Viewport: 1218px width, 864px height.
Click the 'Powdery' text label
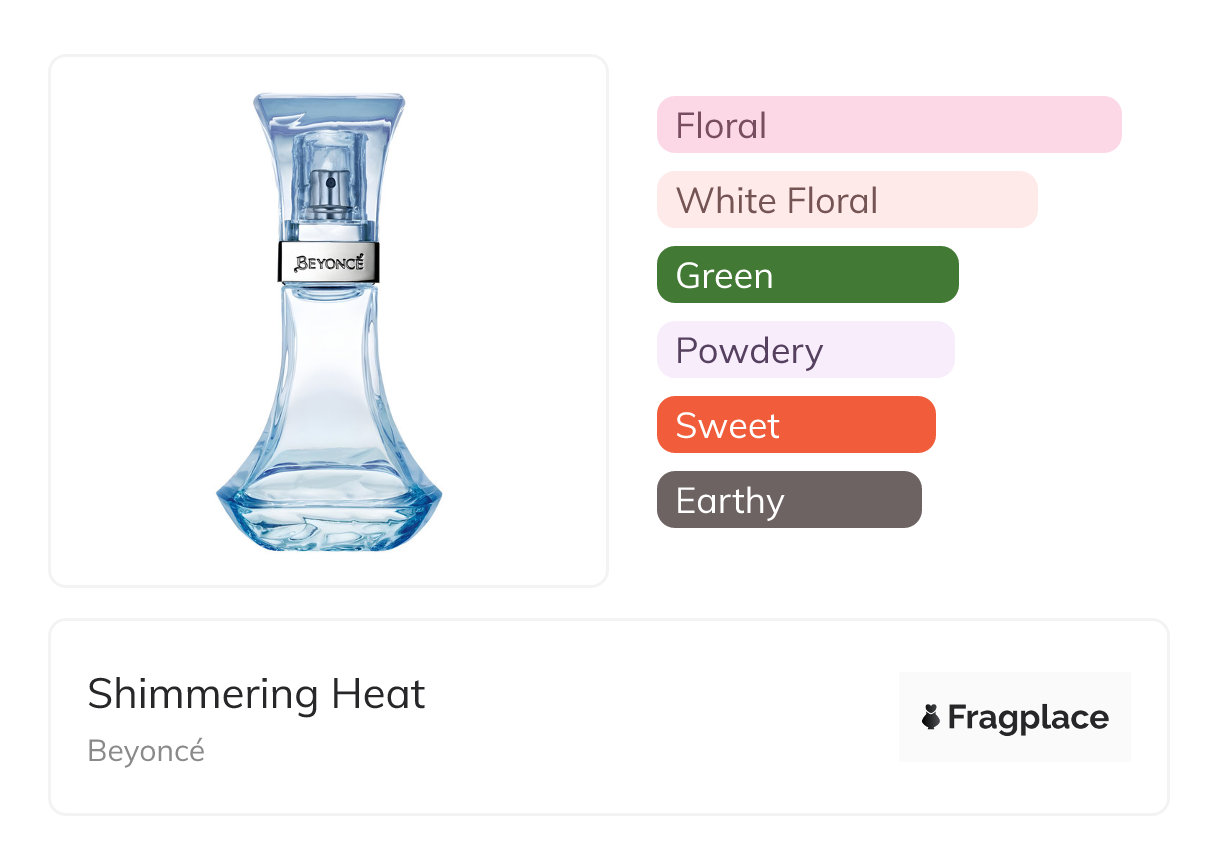click(x=749, y=351)
